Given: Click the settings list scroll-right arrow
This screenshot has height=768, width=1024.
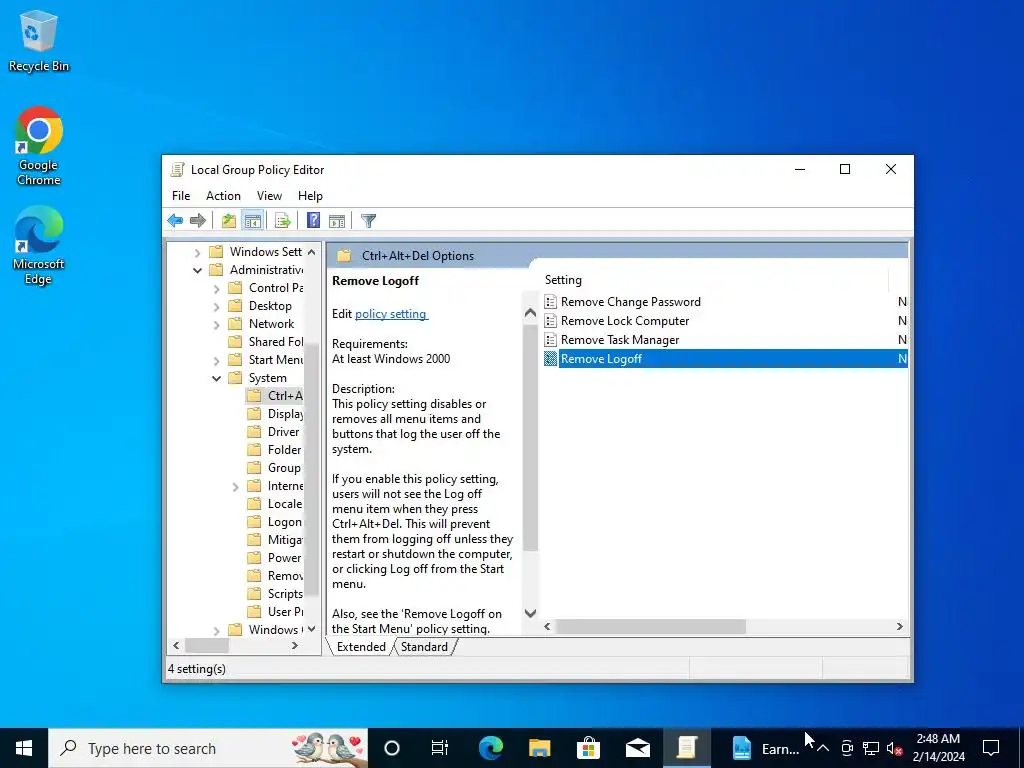Looking at the screenshot, I should click(x=899, y=626).
